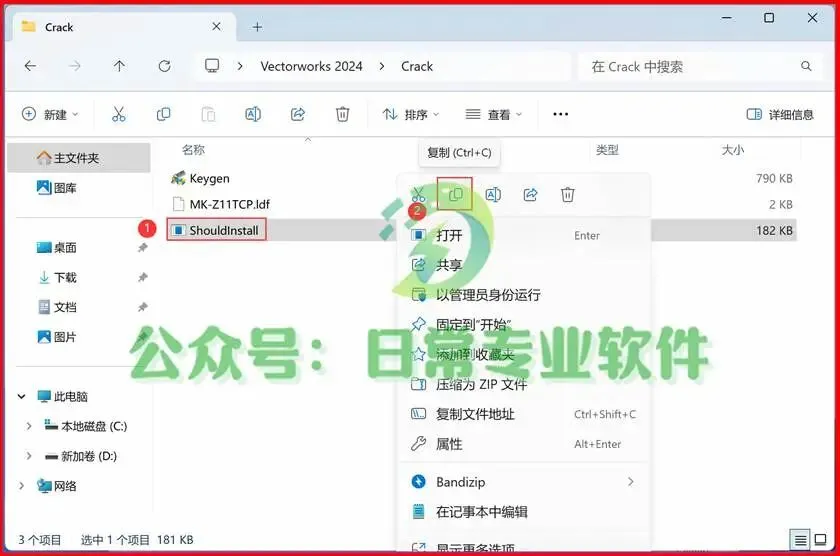Sort by the 大小 column header
Screen dimensions: 840x556
pos(732,149)
